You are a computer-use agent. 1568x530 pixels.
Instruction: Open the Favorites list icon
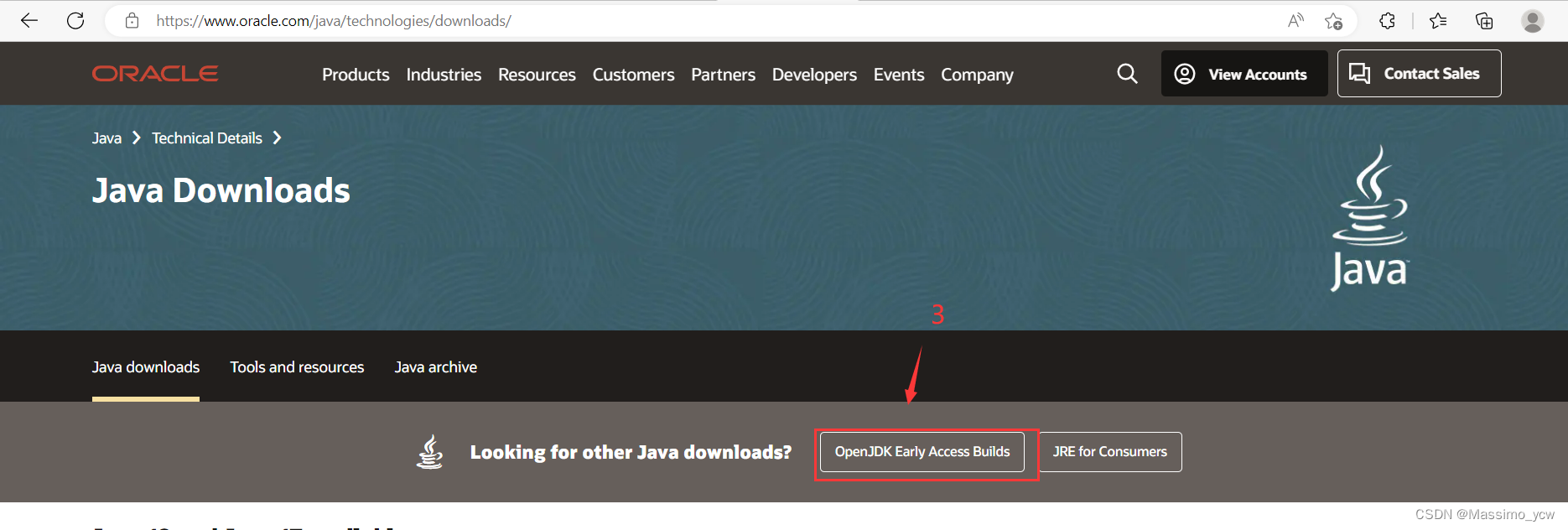pos(1438,21)
